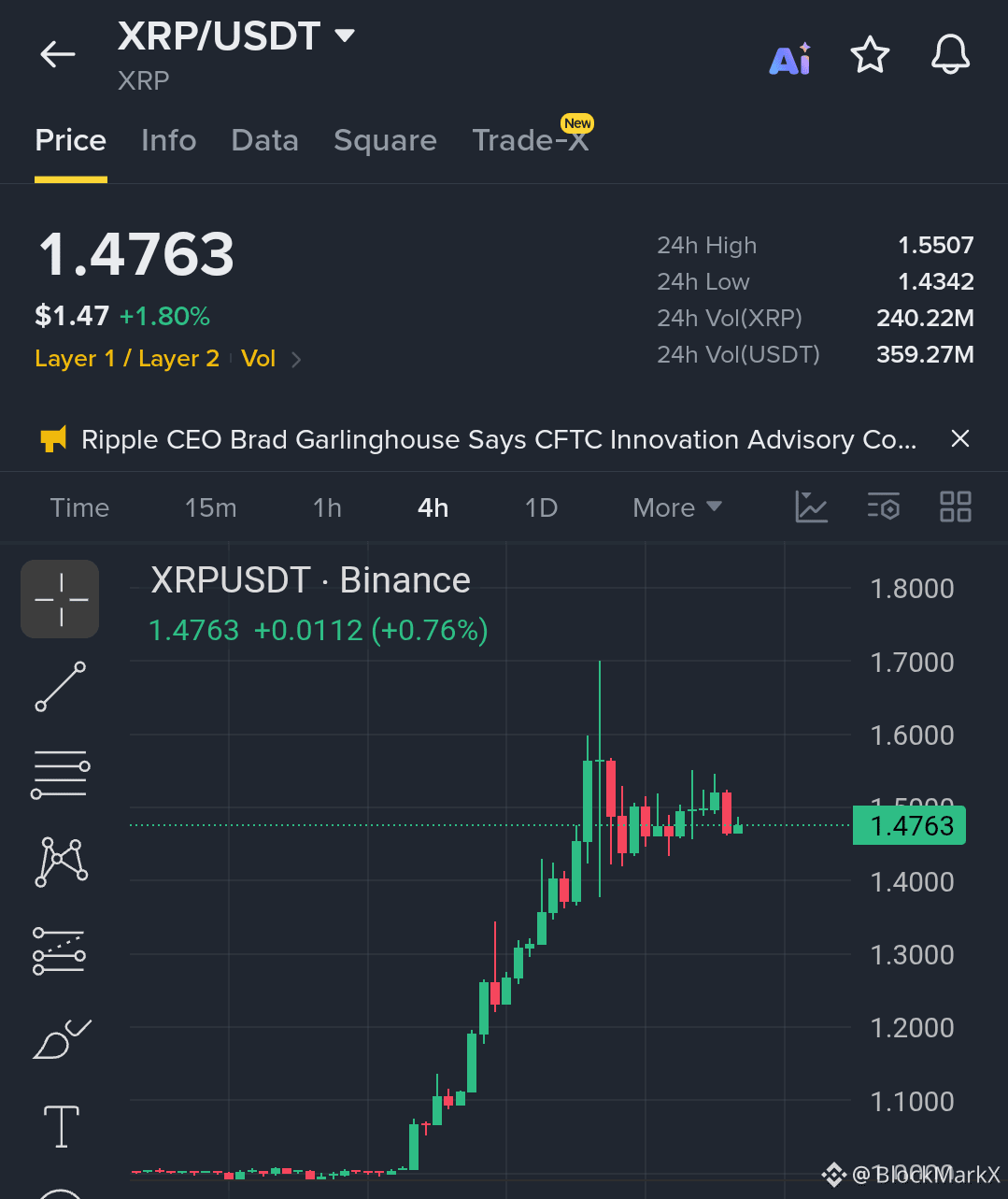Add XRP/USDT to favorites with star
The height and width of the screenshot is (1199, 1008).
[870, 55]
